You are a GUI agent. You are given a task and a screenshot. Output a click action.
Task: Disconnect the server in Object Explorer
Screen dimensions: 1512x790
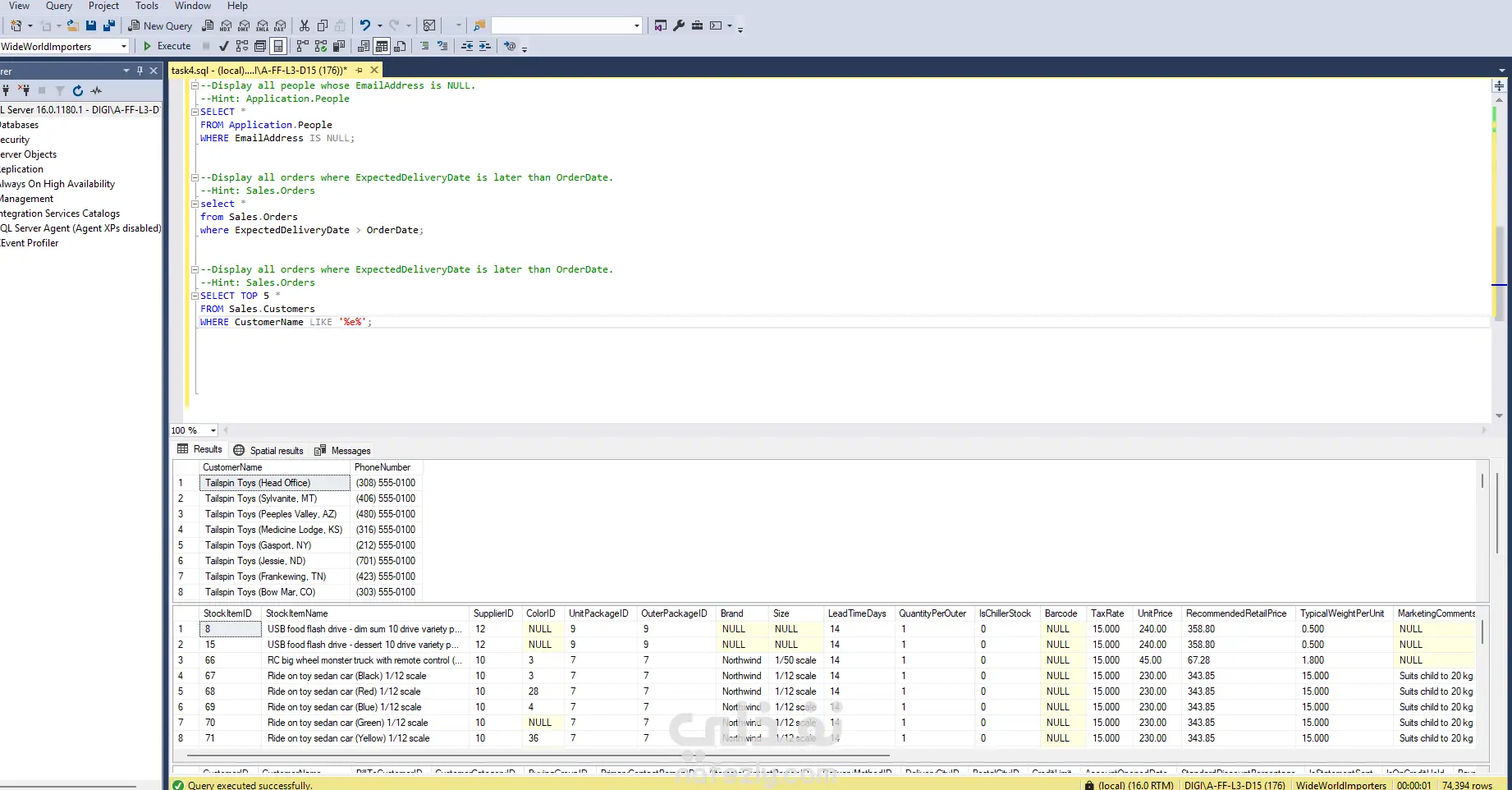pyautogui.click(x=24, y=90)
